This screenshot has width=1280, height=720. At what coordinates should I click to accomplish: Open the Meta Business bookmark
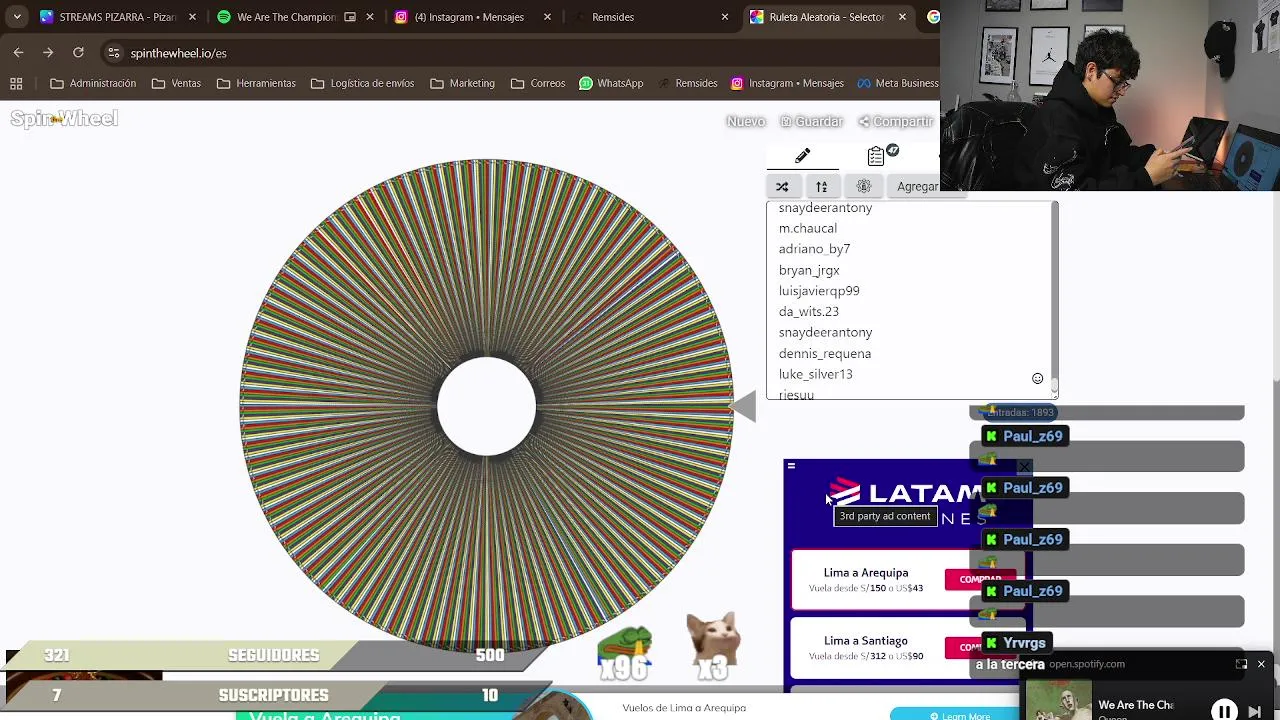(x=897, y=83)
